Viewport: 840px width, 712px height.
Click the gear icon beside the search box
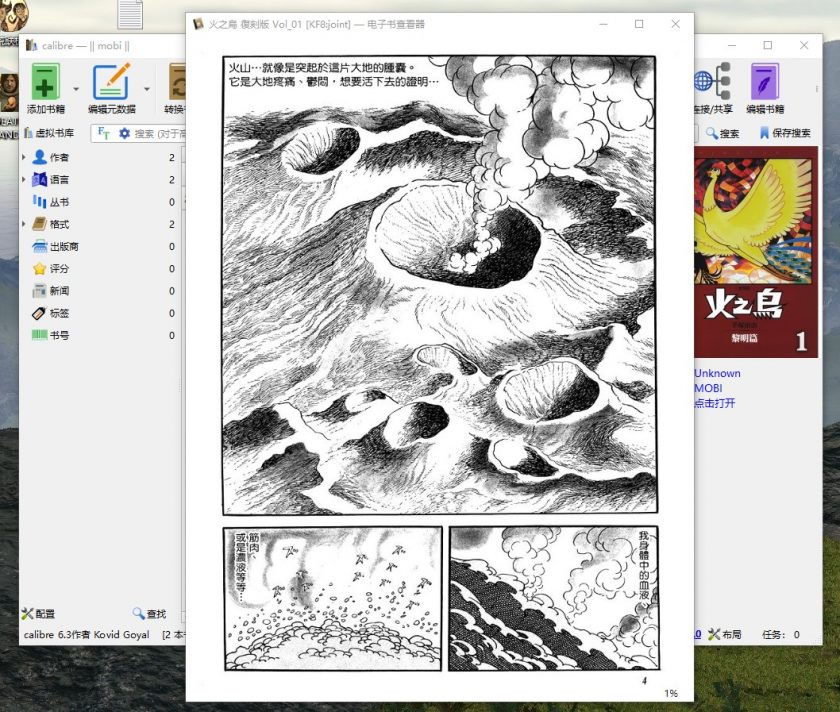124,133
